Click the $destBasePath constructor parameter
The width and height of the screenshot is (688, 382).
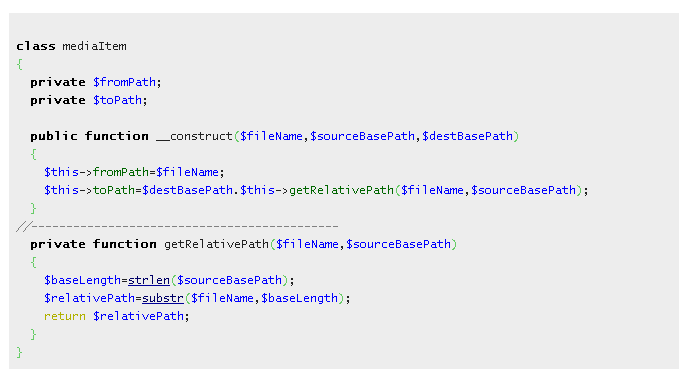[x=467, y=136]
